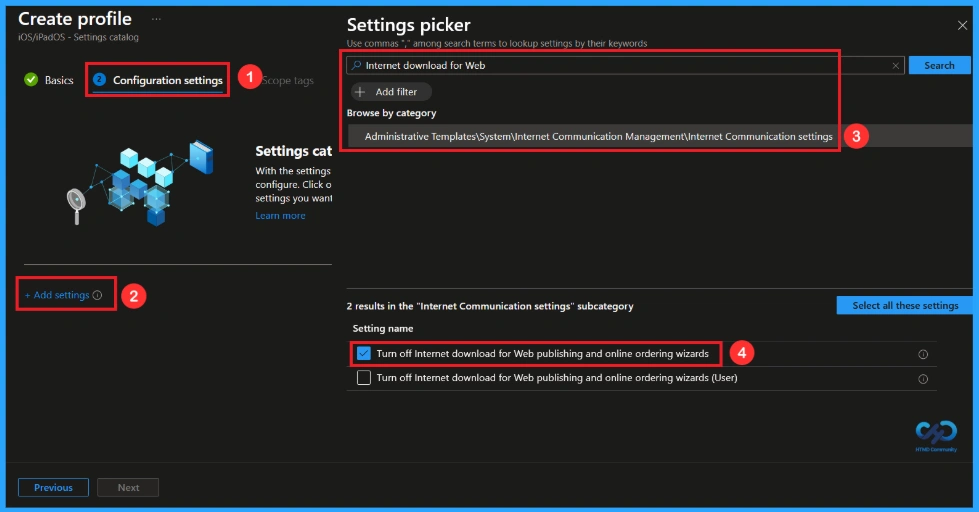Uncheck Turn off Internet download for Web publishing
This screenshot has width=979, height=512.
click(363, 353)
